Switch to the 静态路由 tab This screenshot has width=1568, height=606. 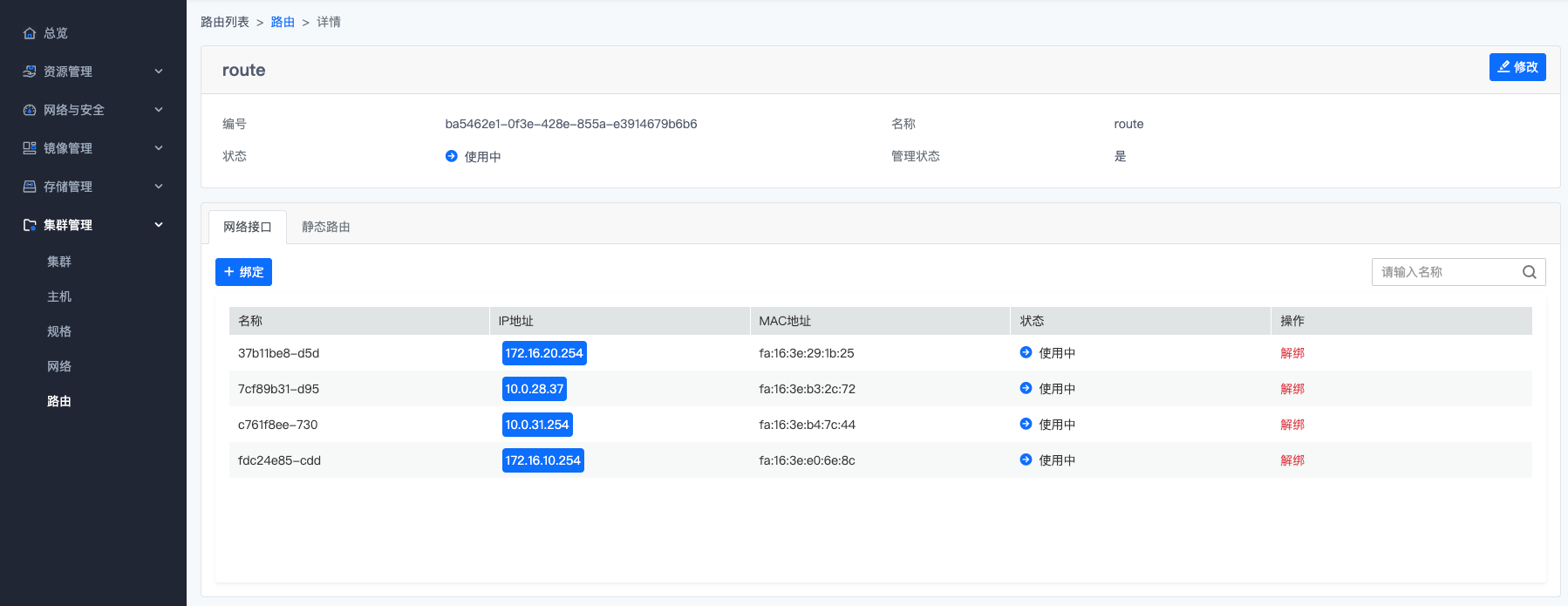tap(325, 227)
